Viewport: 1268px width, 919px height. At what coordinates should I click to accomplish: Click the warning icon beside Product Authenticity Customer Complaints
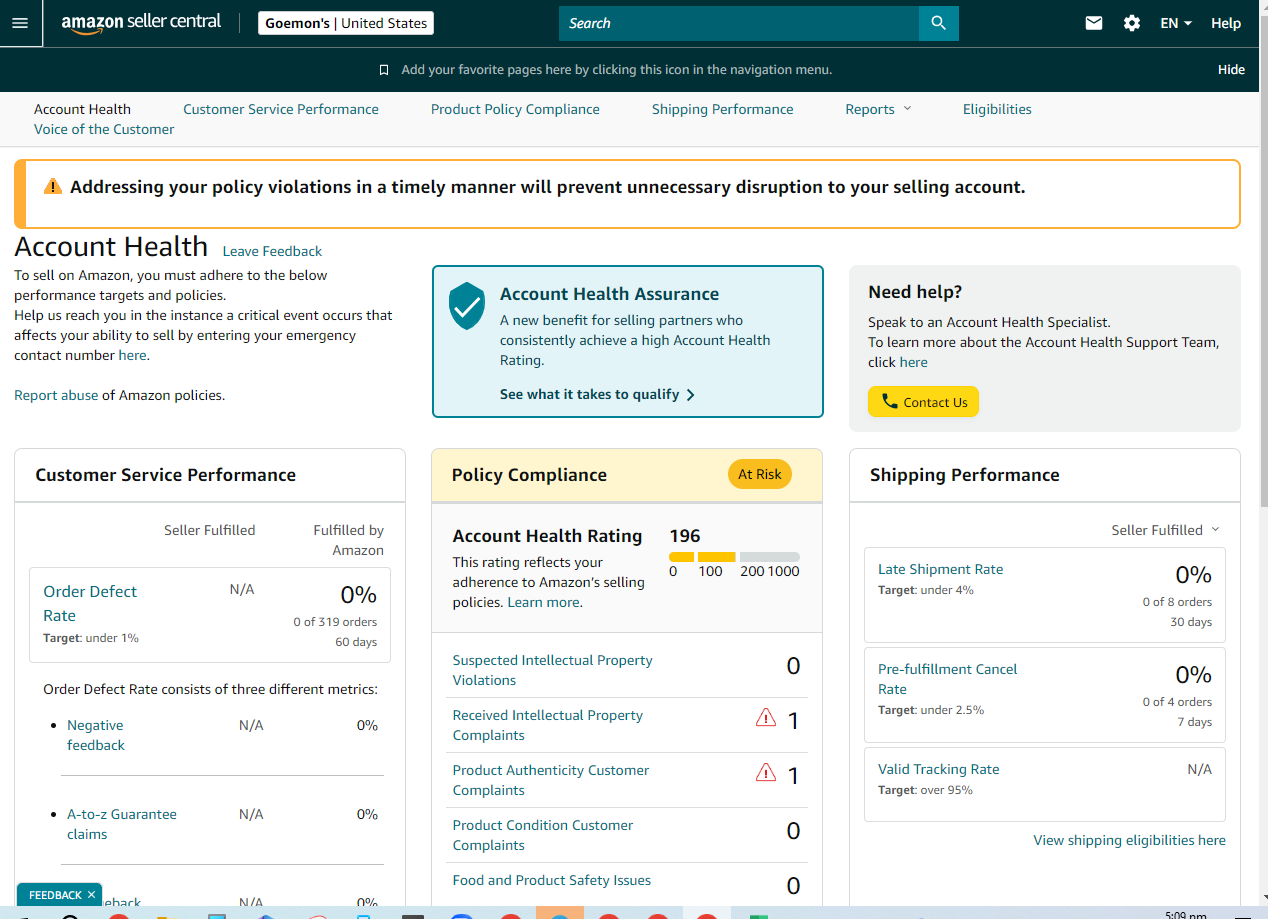point(766,772)
